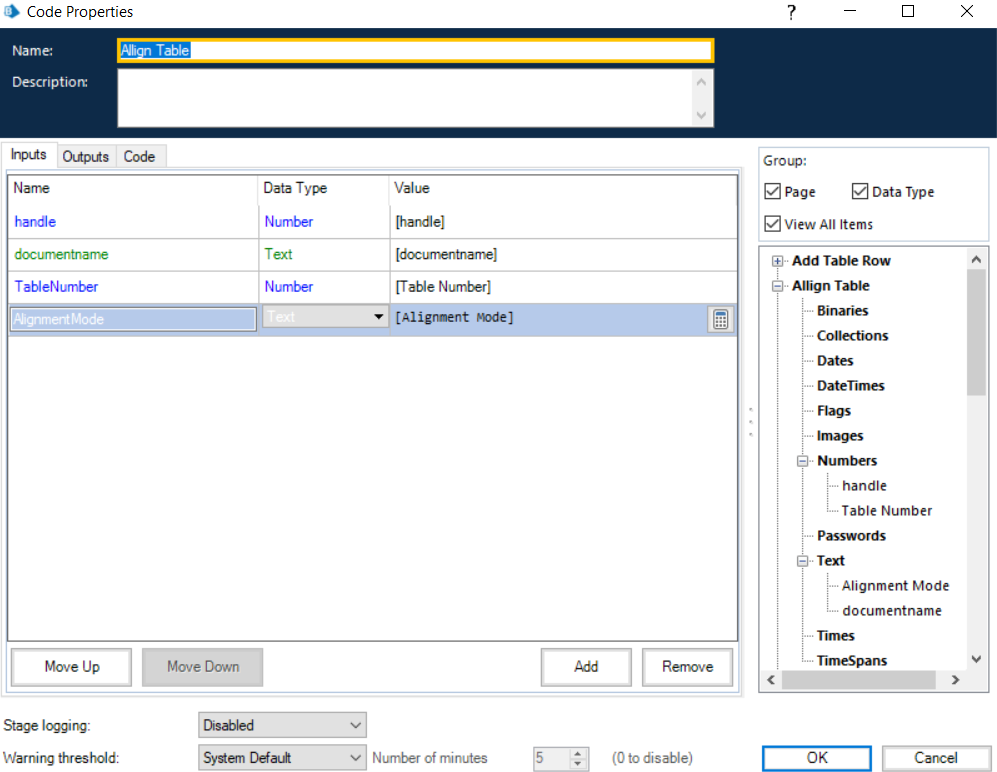This screenshot has width=997, height=772.
Task: Switch to the Outputs tab
Action: tap(85, 157)
